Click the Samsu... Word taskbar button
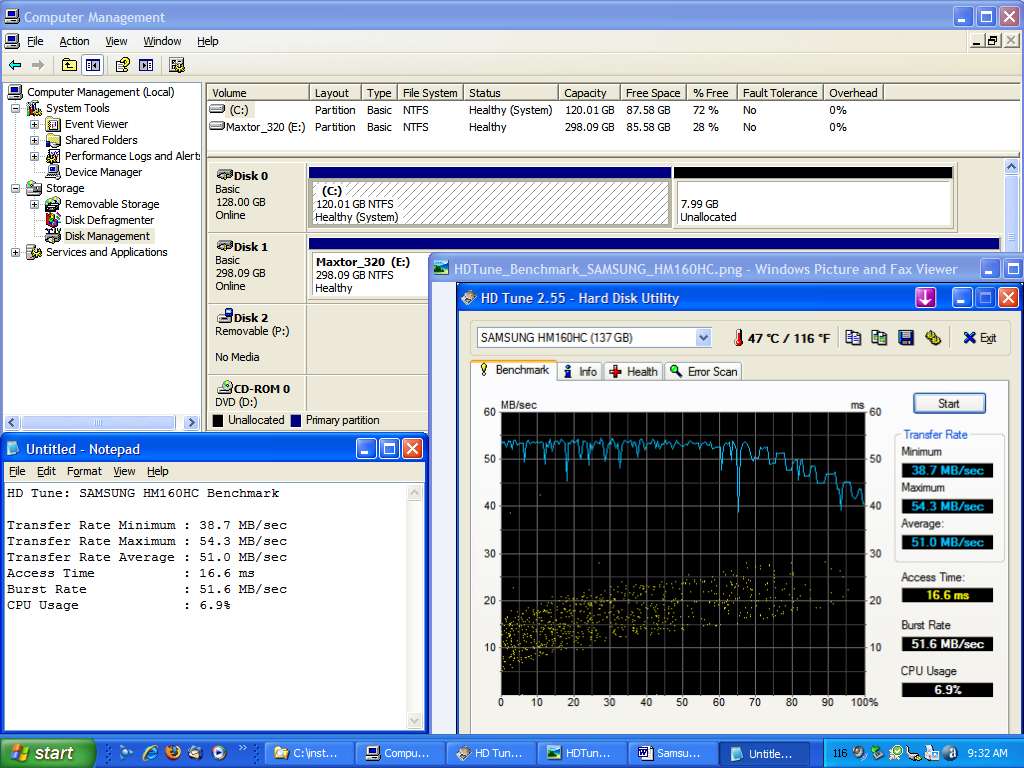Image resolution: width=1024 pixels, height=768 pixels. pyautogui.click(x=673, y=753)
